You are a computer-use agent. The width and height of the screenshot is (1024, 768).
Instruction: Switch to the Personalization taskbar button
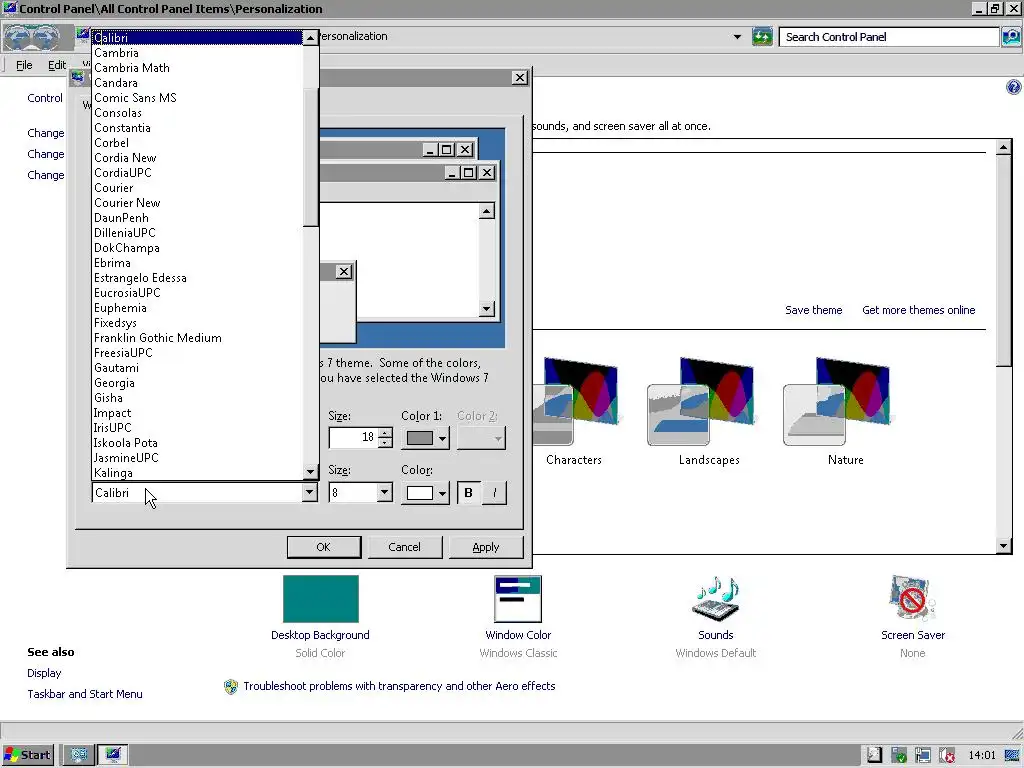[112, 755]
